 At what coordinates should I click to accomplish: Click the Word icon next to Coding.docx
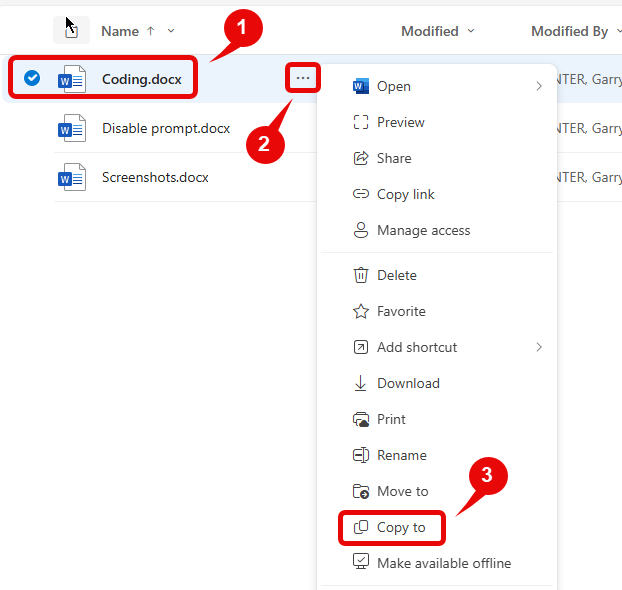click(x=71, y=79)
